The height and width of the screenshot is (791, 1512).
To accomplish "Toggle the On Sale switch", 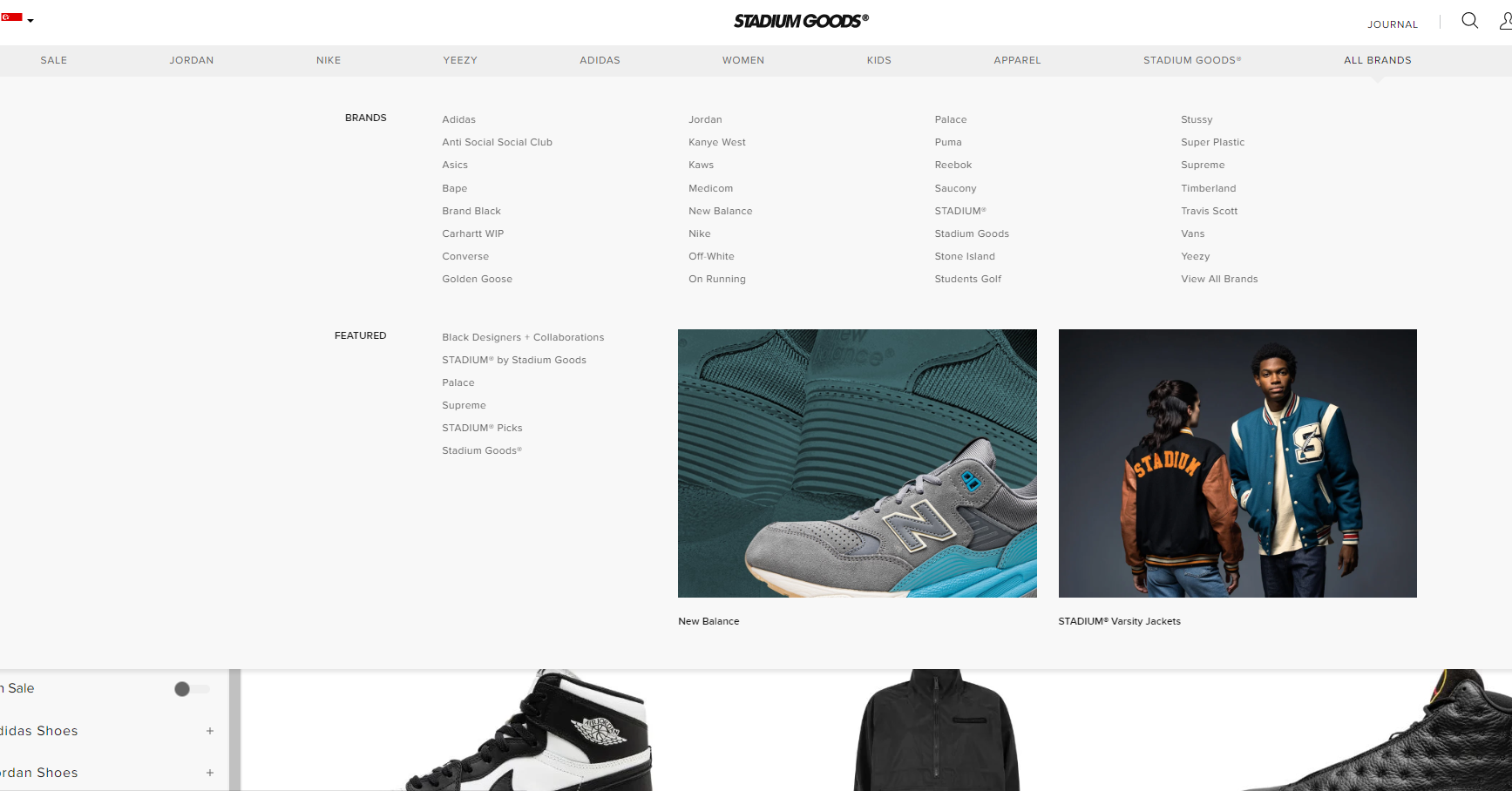I will [x=192, y=689].
